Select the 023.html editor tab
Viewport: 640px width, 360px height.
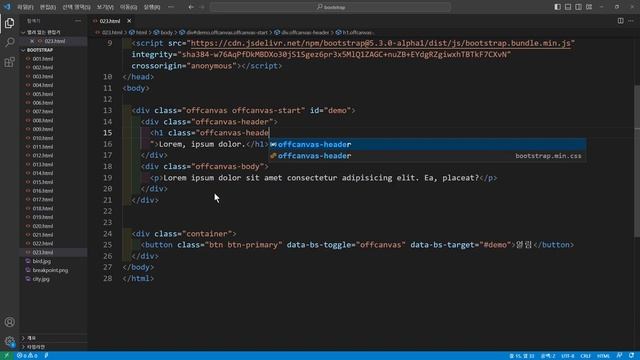pos(110,21)
